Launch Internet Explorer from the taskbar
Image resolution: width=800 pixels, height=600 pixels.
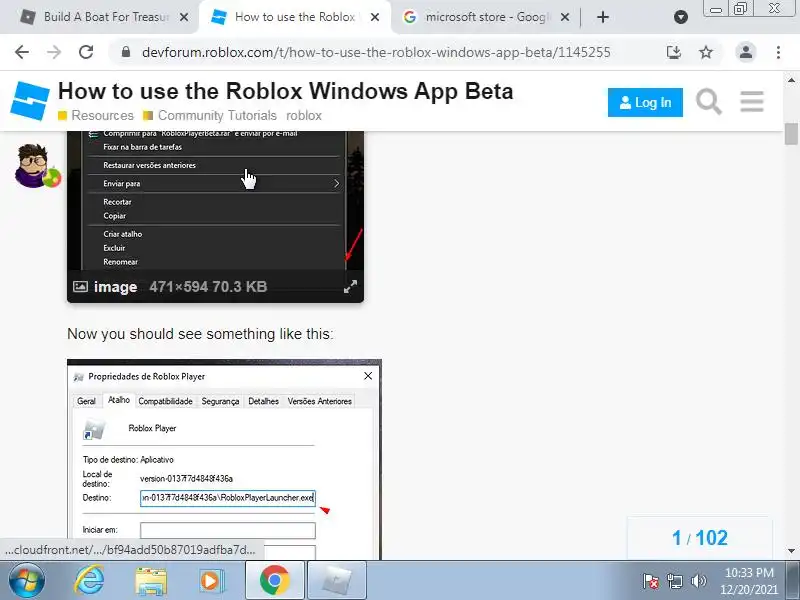[90, 581]
